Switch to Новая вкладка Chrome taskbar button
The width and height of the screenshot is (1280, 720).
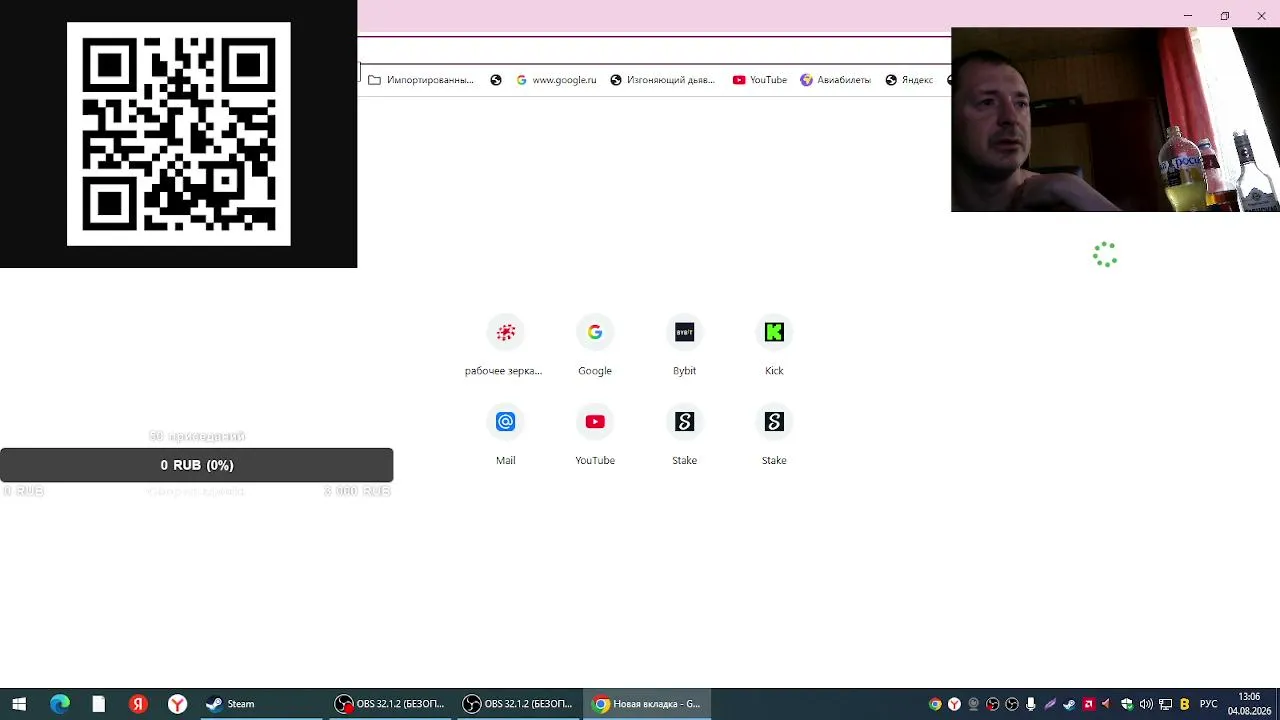(x=647, y=704)
